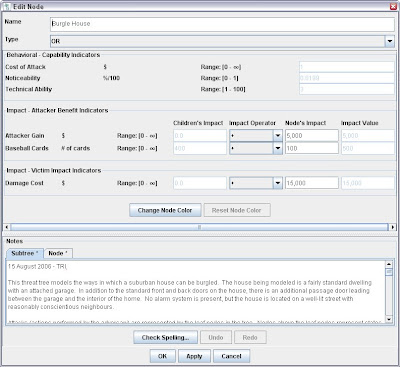Click the Type dropdown arrow button
Screen dimensions: 400x367
pyautogui.click(x=390, y=41)
